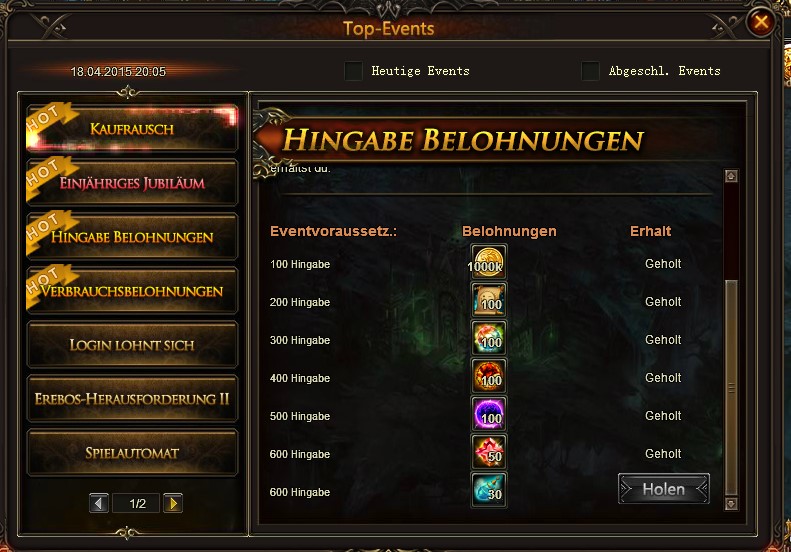
Task: Click the rewards panel scrollbar thumb
Action: pos(731,387)
